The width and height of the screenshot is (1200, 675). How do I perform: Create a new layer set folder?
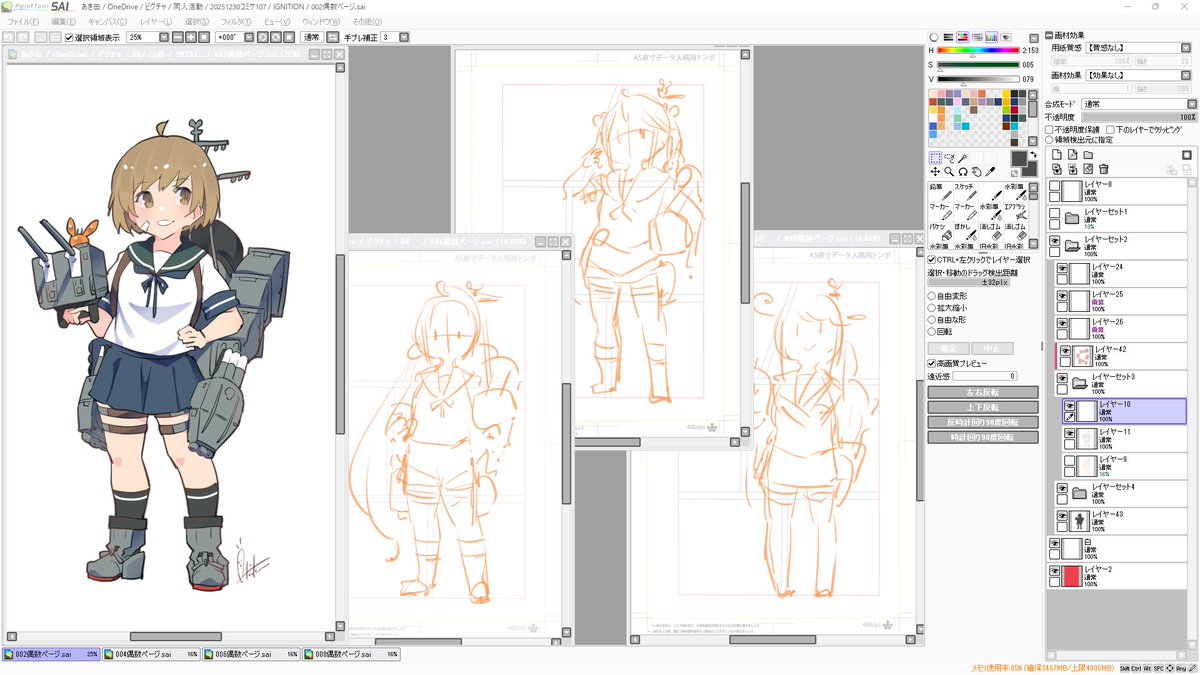point(1088,155)
